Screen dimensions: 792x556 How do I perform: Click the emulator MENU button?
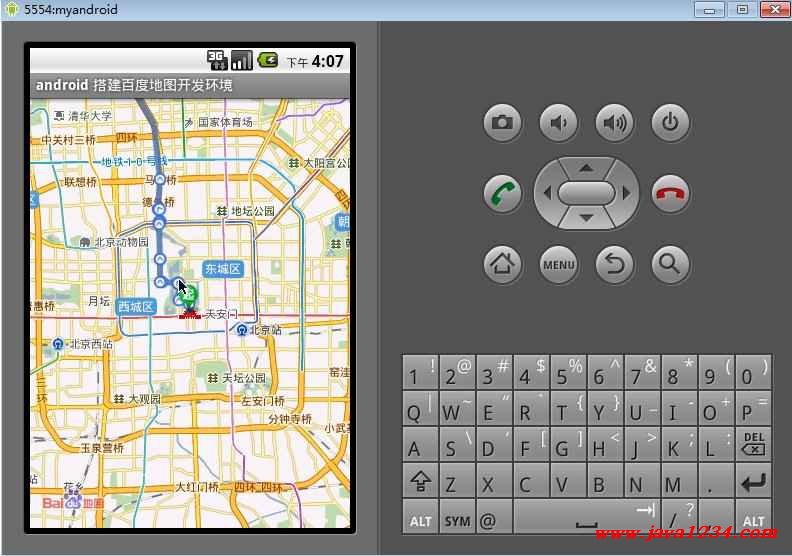coord(558,264)
